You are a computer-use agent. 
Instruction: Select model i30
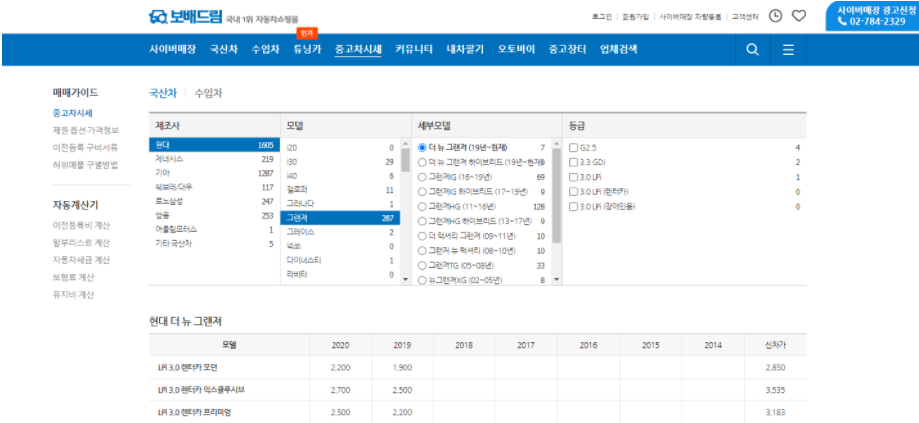pyautogui.click(x=340, y=162)
